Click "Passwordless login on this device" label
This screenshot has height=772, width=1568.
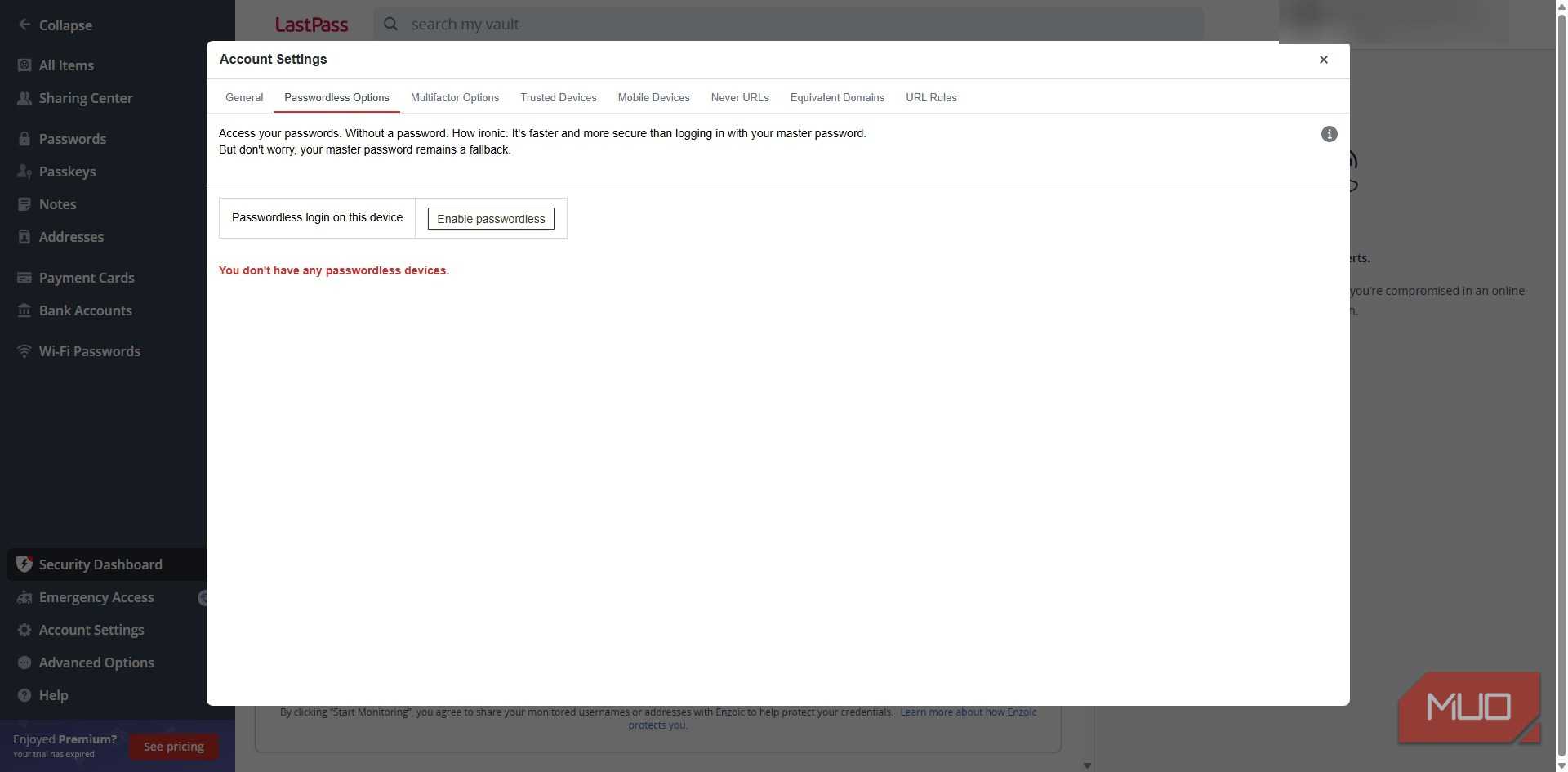coord(317,217)
